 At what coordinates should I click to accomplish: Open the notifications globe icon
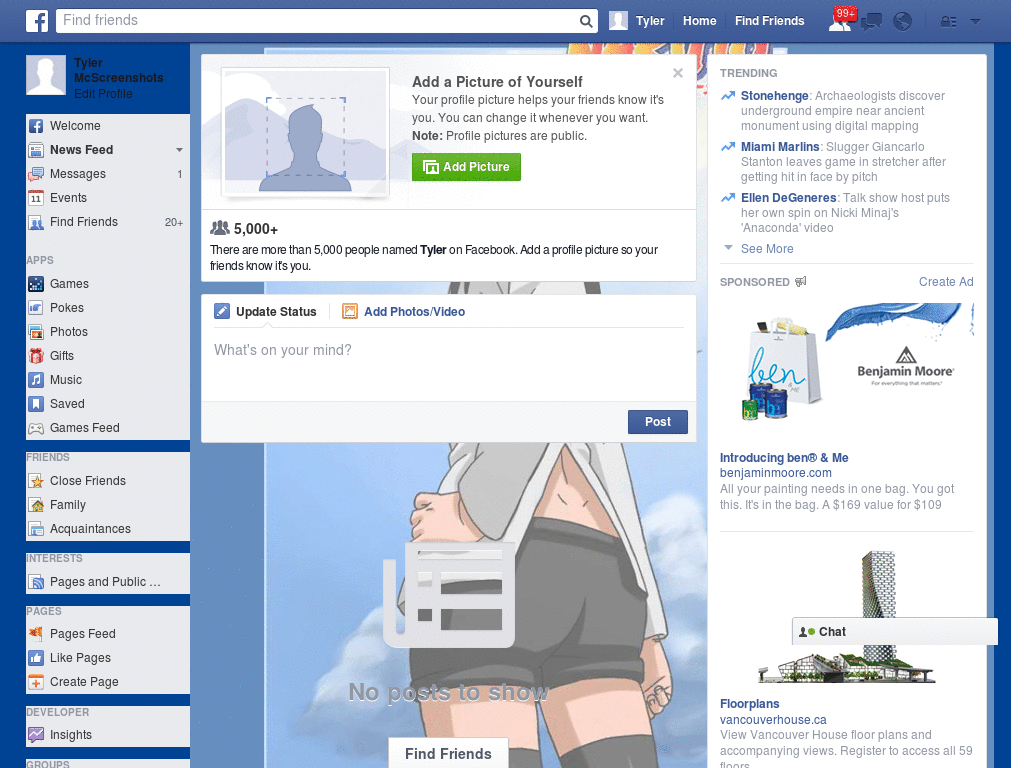903,22
